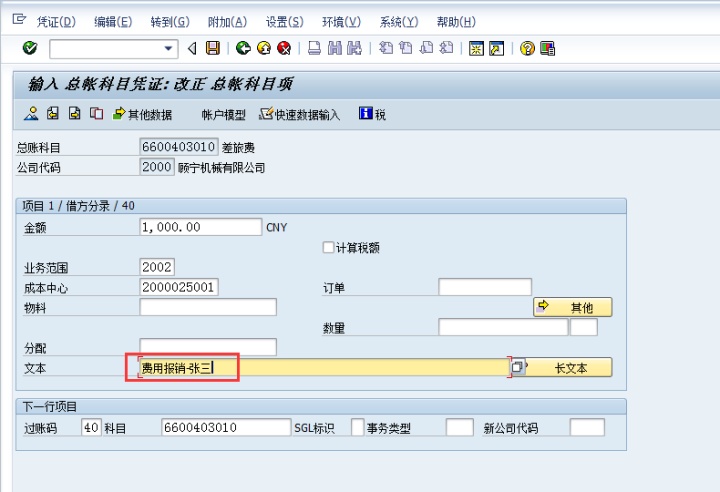Image resolution: width=720 pixels, height=492 pixels.
Task: Click the next line item icon
Action: coord(75,113)
